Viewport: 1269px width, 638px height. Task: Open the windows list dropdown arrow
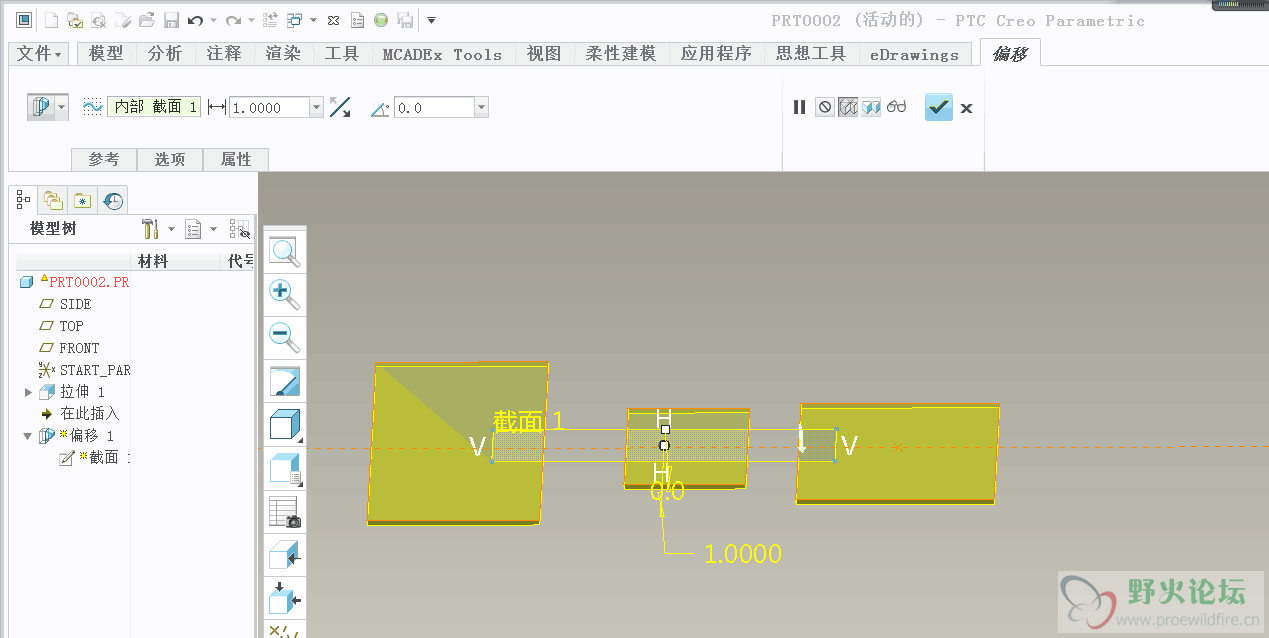pos(313,20)
